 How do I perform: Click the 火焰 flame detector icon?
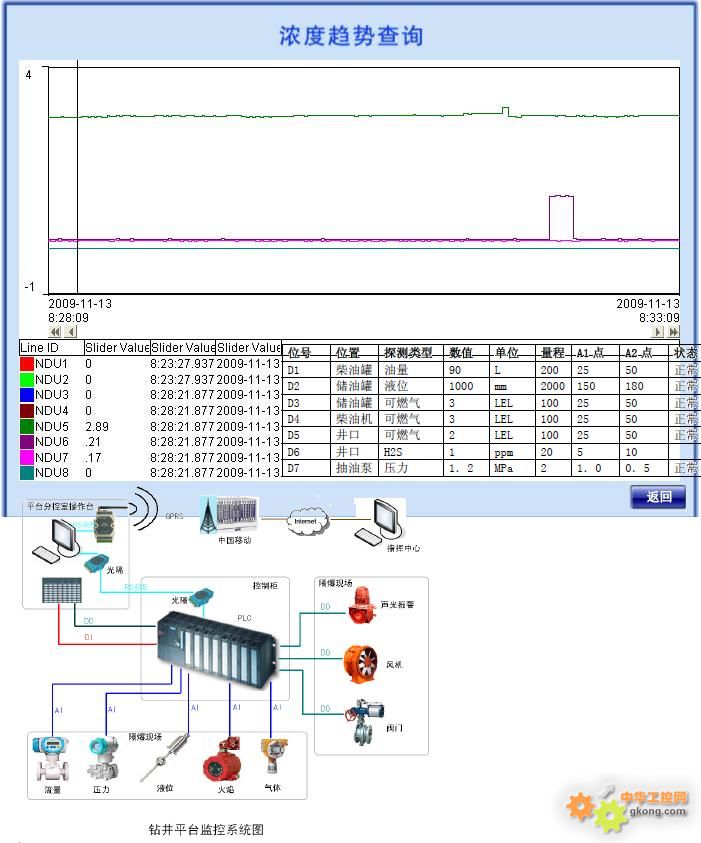coord(223,760)
